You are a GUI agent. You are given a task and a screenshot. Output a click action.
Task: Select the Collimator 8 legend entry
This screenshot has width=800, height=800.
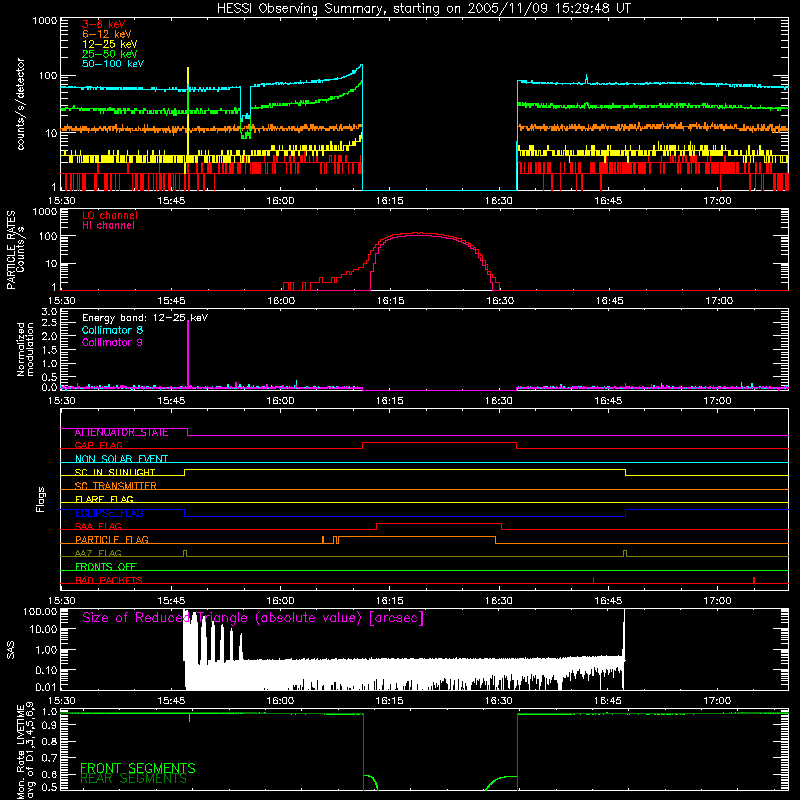(112, 330)
